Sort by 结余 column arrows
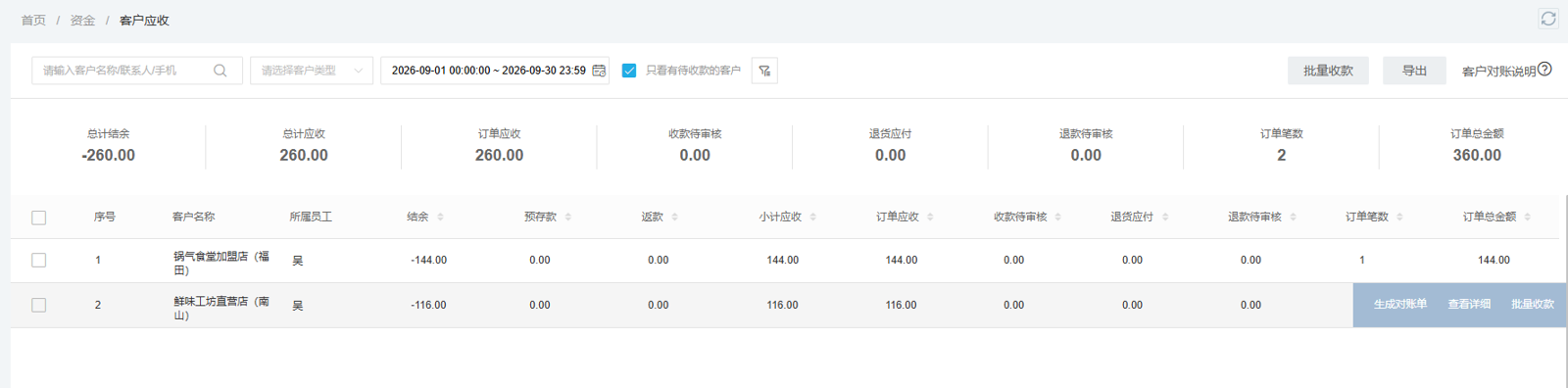The width and height of the screenshot is (1568, 388). tap(440, 217)
